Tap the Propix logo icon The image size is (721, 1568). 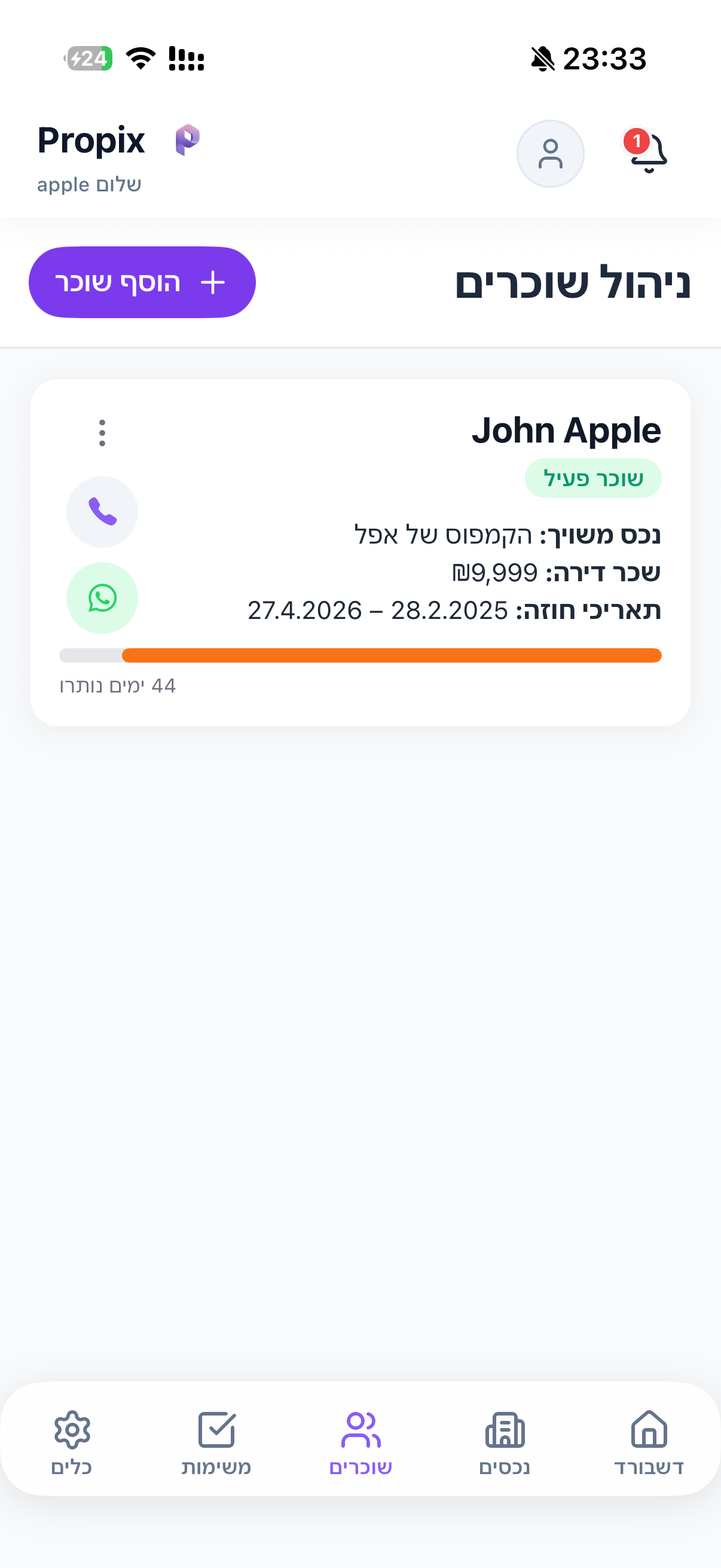(x=187, y=140)
